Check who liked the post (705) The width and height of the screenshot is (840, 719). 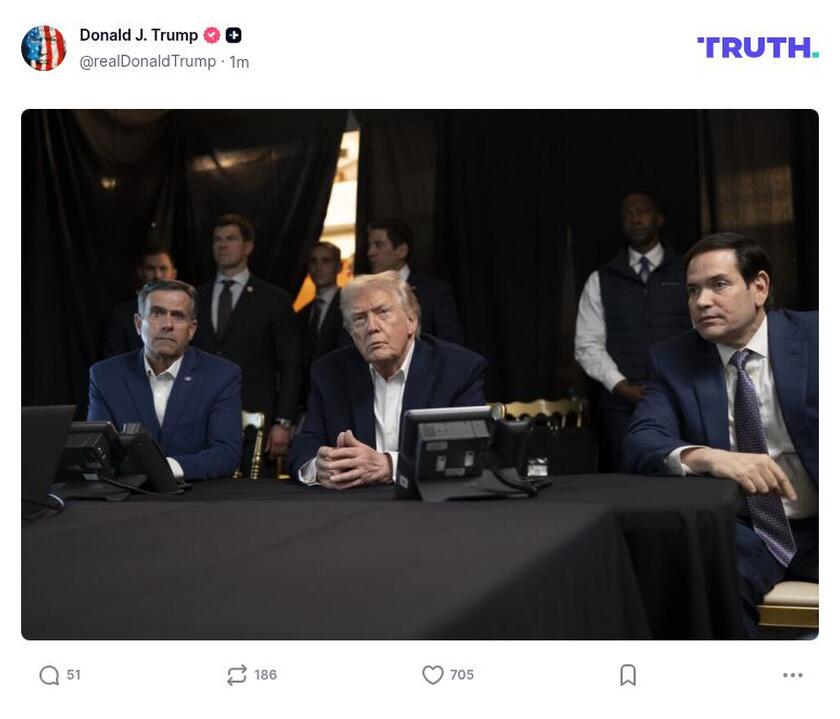pyautogui.click(x=459, y=675)
